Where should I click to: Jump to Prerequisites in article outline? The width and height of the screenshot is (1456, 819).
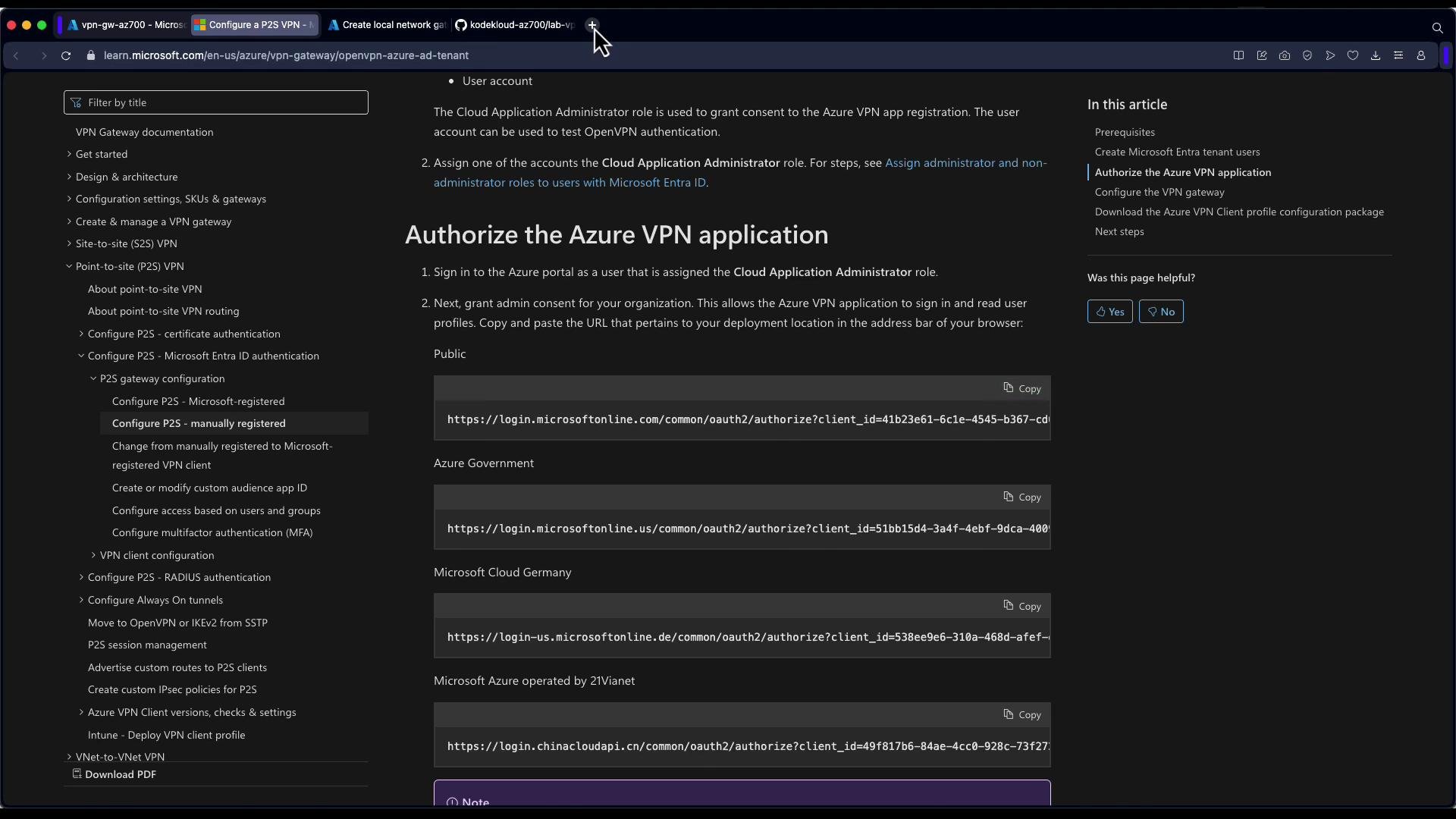coord(1125,132)
